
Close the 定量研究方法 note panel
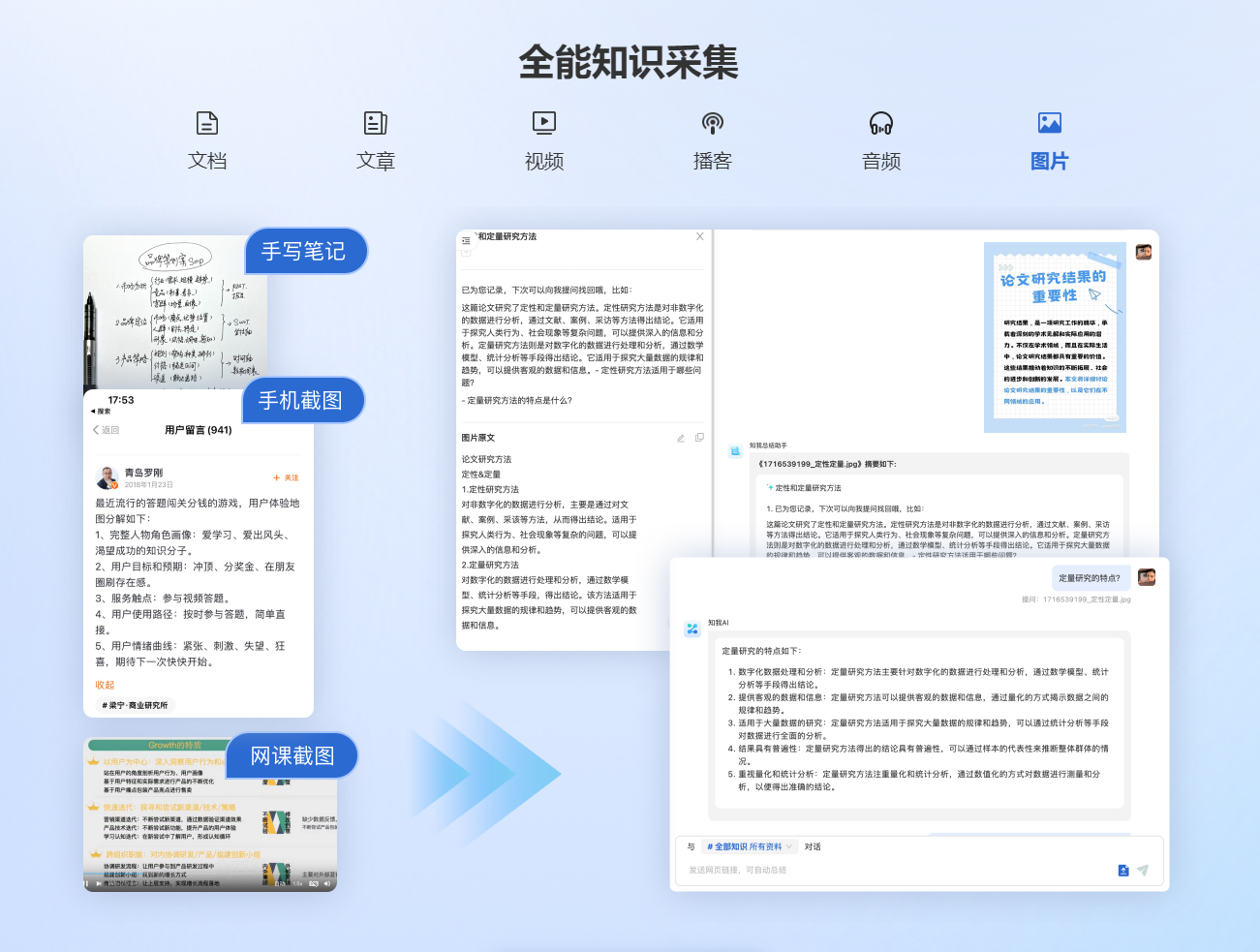click(700, 236)
